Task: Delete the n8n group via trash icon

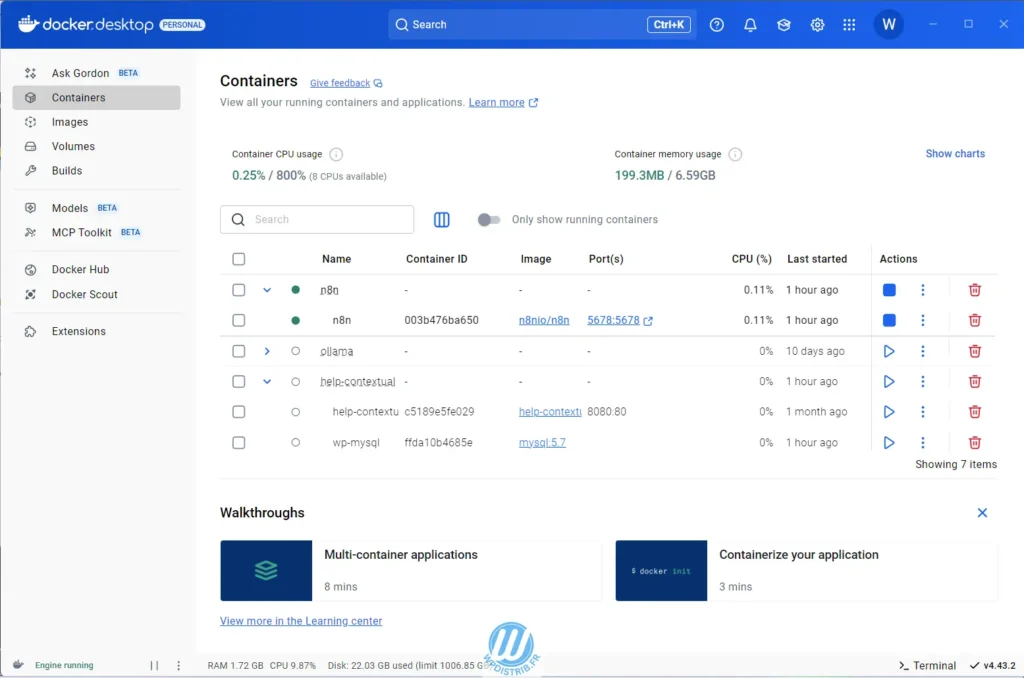Action: tap(974, 290)
